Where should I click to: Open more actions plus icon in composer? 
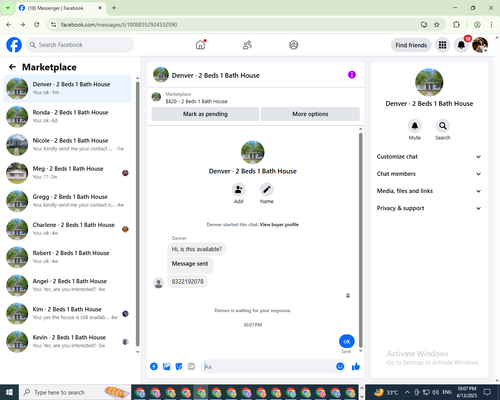pyautogui.click(x=154, y=367)
